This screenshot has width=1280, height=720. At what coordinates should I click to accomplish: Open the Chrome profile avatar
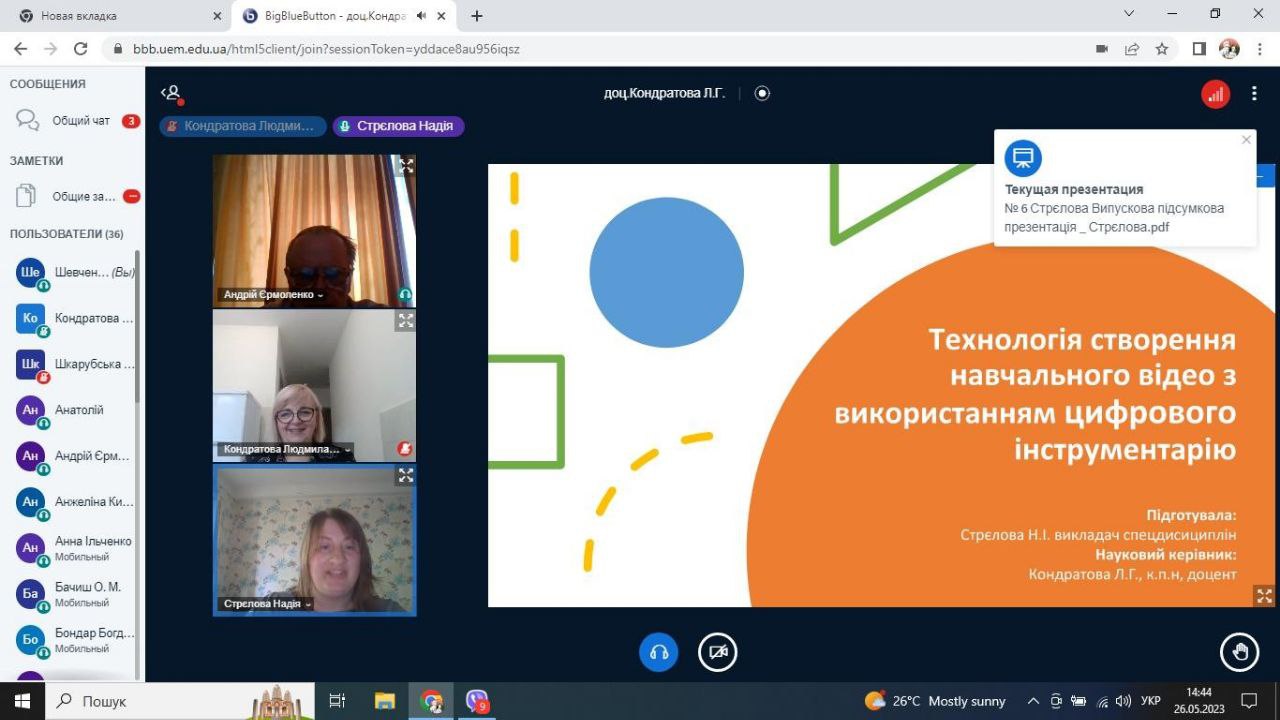click(x=1230, y=48)
